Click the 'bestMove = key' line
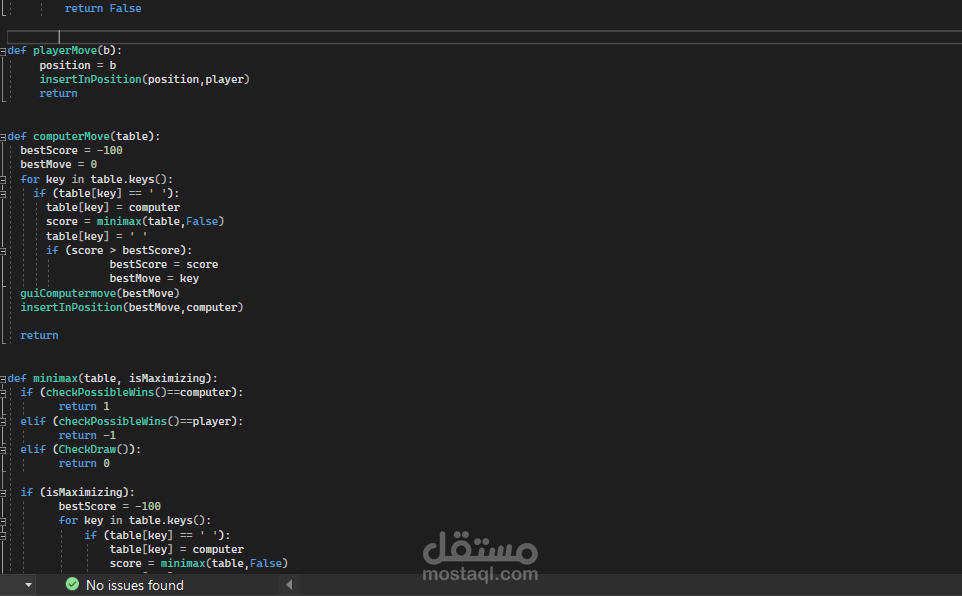 (x=154, y=279)
